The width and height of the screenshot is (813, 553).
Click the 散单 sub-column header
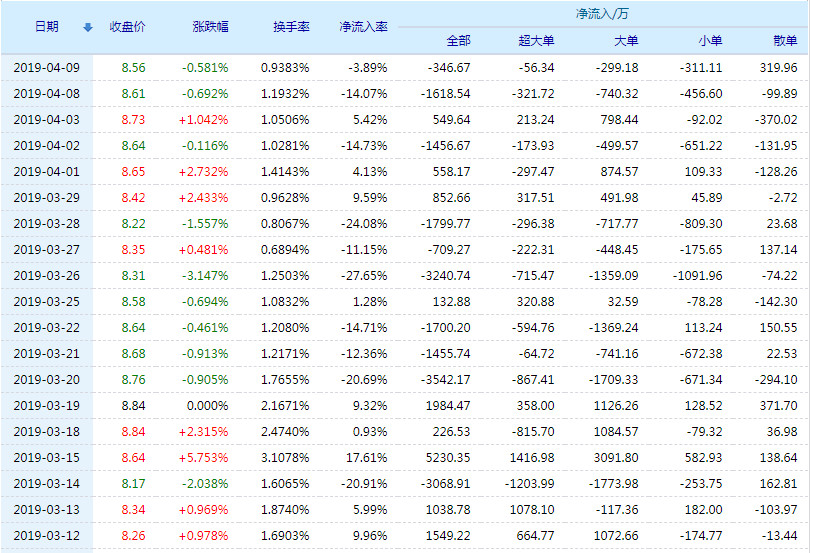(785, 41)
